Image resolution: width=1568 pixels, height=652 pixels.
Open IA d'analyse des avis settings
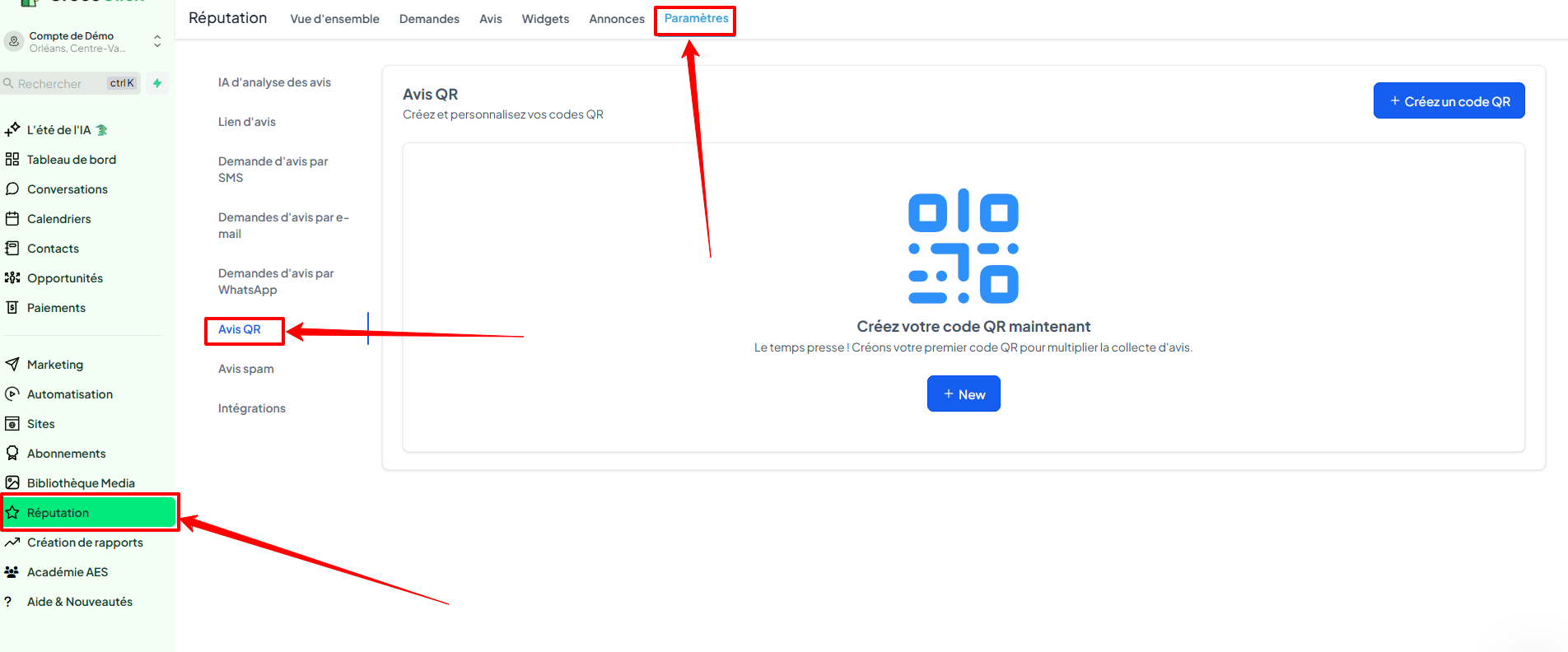pyautogui.click(x=274, y=82)
